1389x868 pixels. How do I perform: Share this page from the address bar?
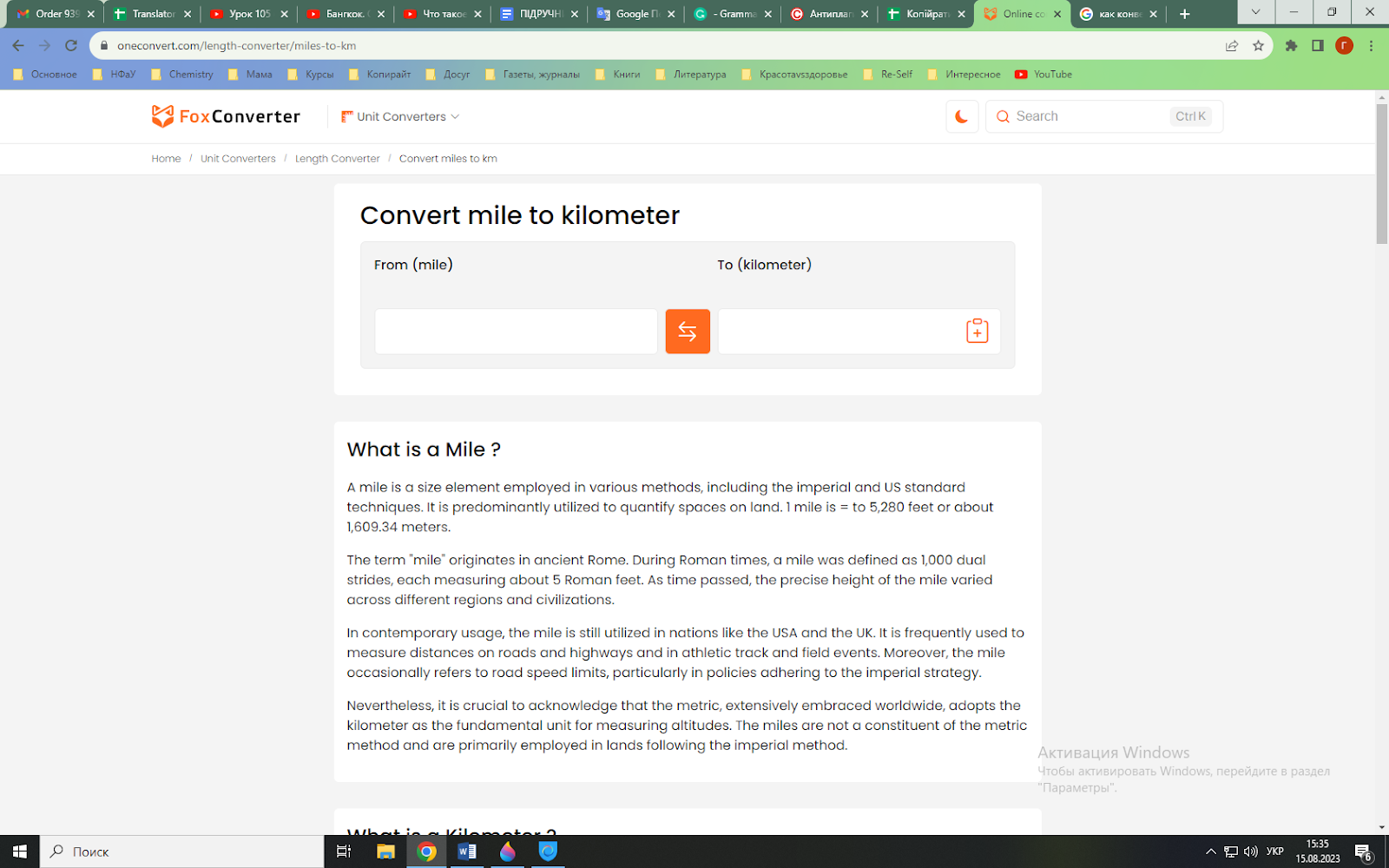tap(1232, 45)
